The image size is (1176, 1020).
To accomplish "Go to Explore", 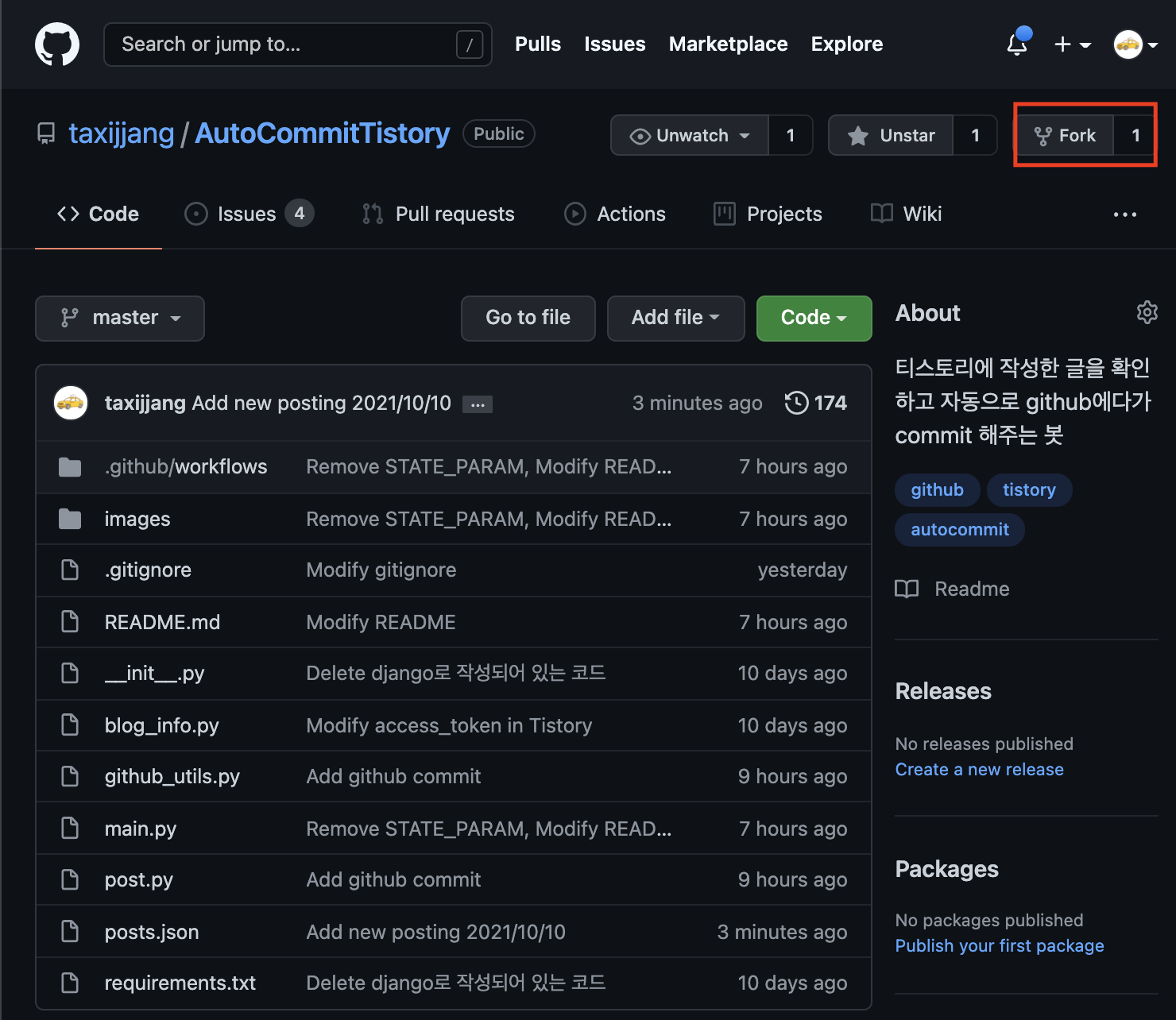I will point(847,44).
